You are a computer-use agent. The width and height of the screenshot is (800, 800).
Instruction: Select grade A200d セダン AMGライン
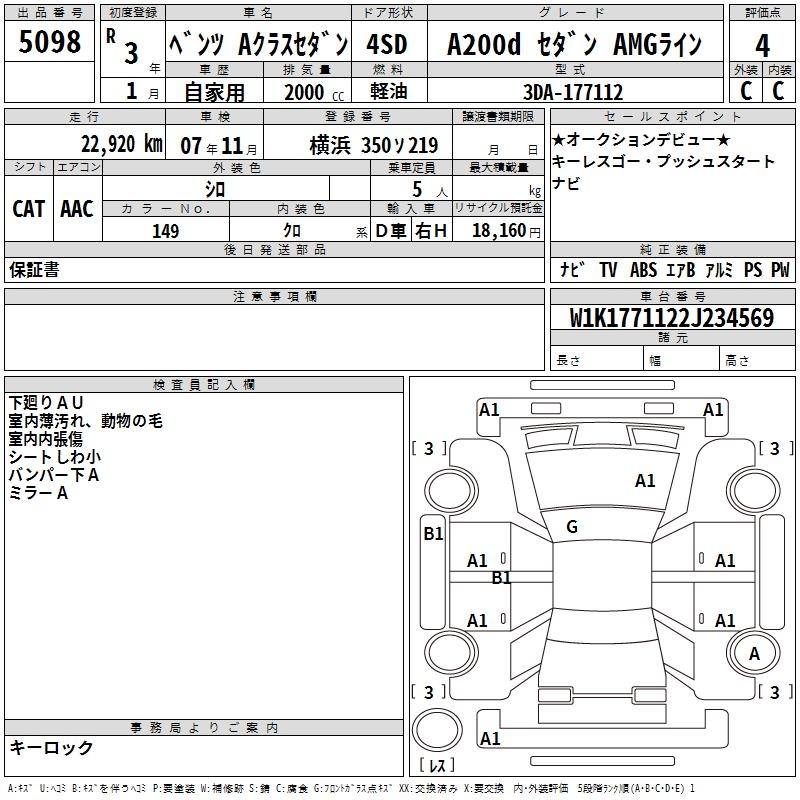coord(574,44)
